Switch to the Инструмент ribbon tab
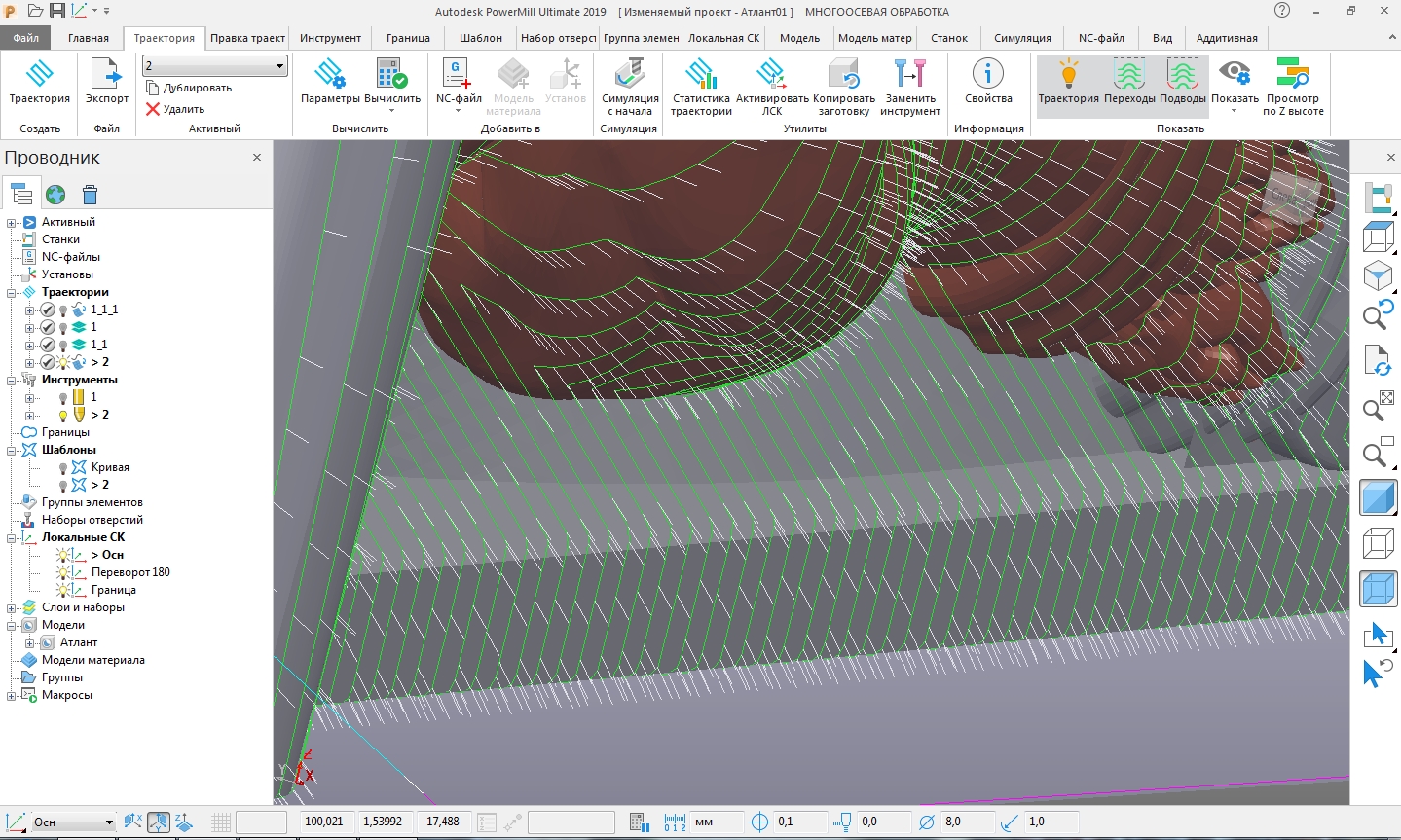Viewport: 1401px width, 840px height. 330,38
